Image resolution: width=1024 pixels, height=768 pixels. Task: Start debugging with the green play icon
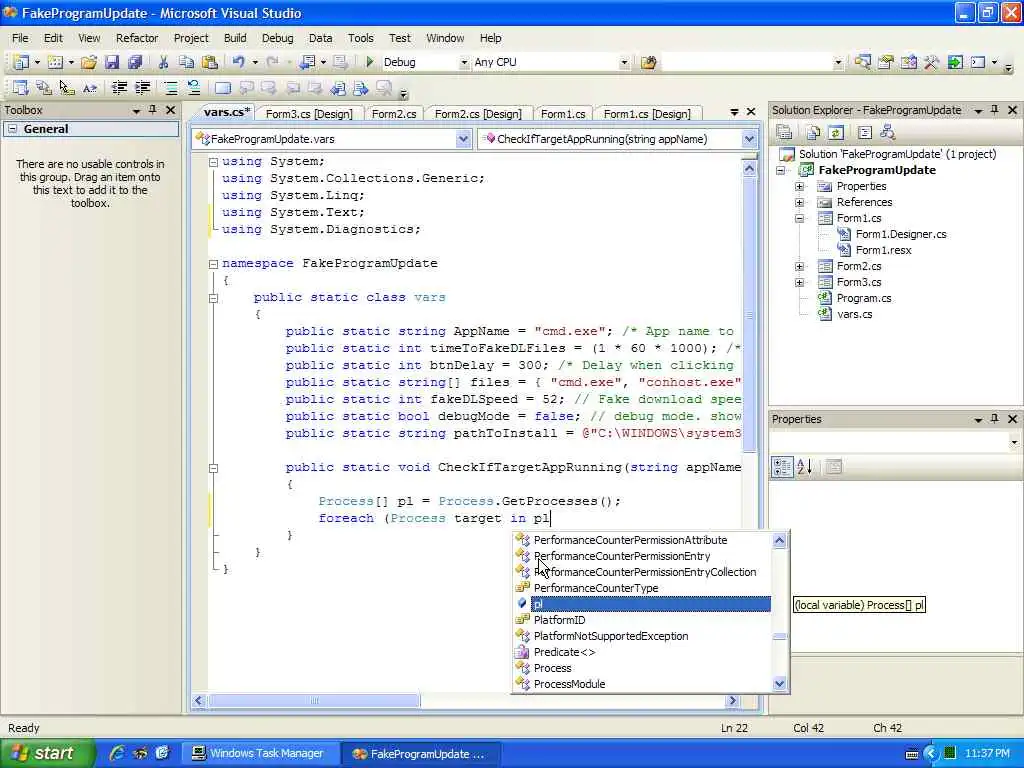pyautogui.click(x=370, y=62)
